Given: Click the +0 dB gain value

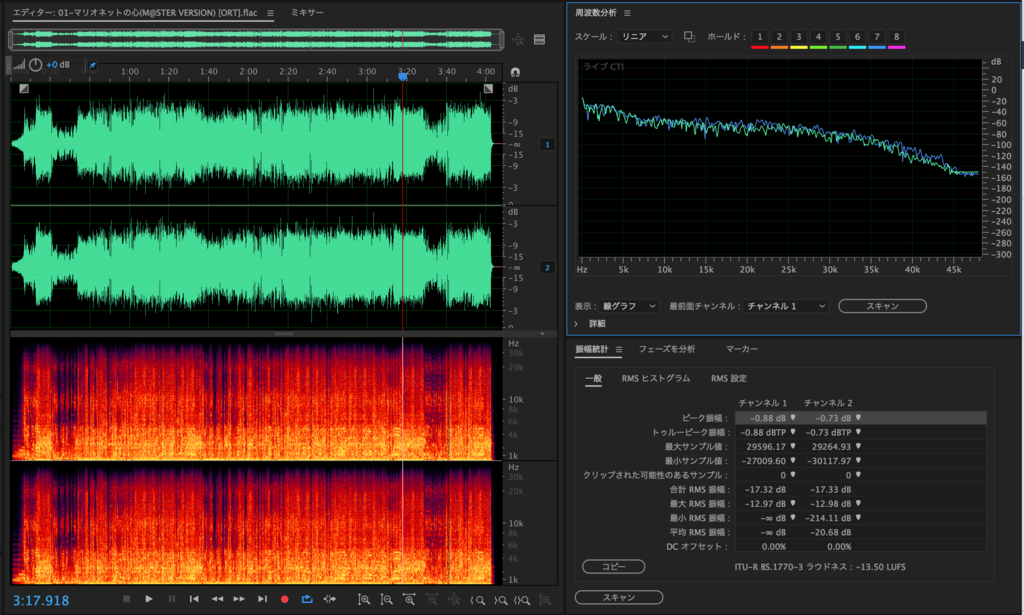Looking at the screenshot, I should [57, 65].
